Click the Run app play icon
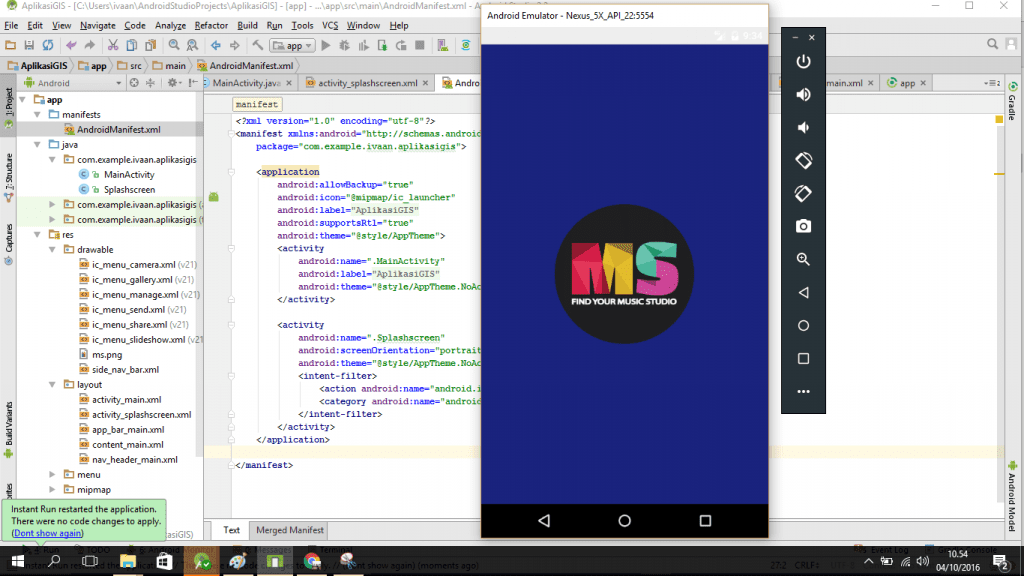Viewport: 1024px width, 576px height. pyautogui.click(x=327, y=45)
